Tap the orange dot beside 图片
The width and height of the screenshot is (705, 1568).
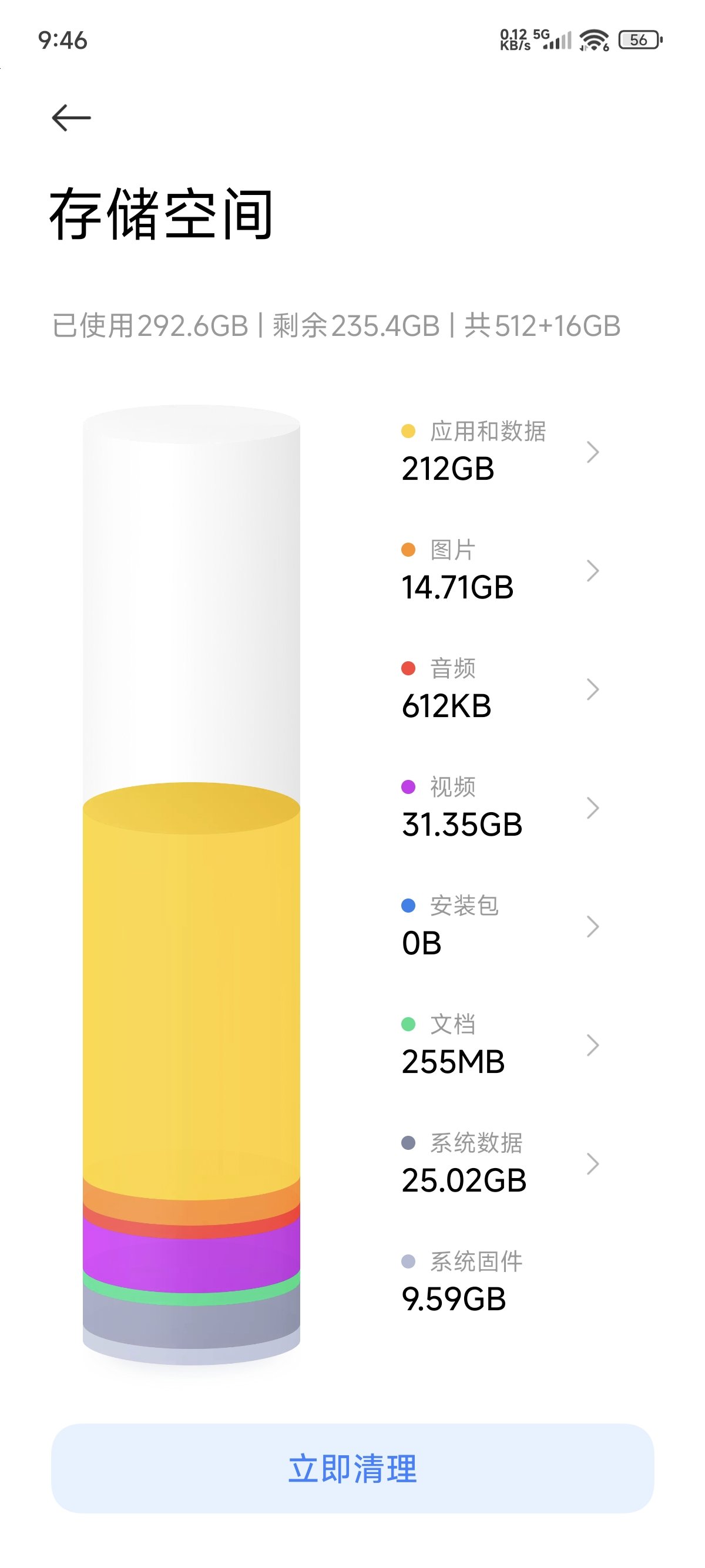tap(408, 550)
